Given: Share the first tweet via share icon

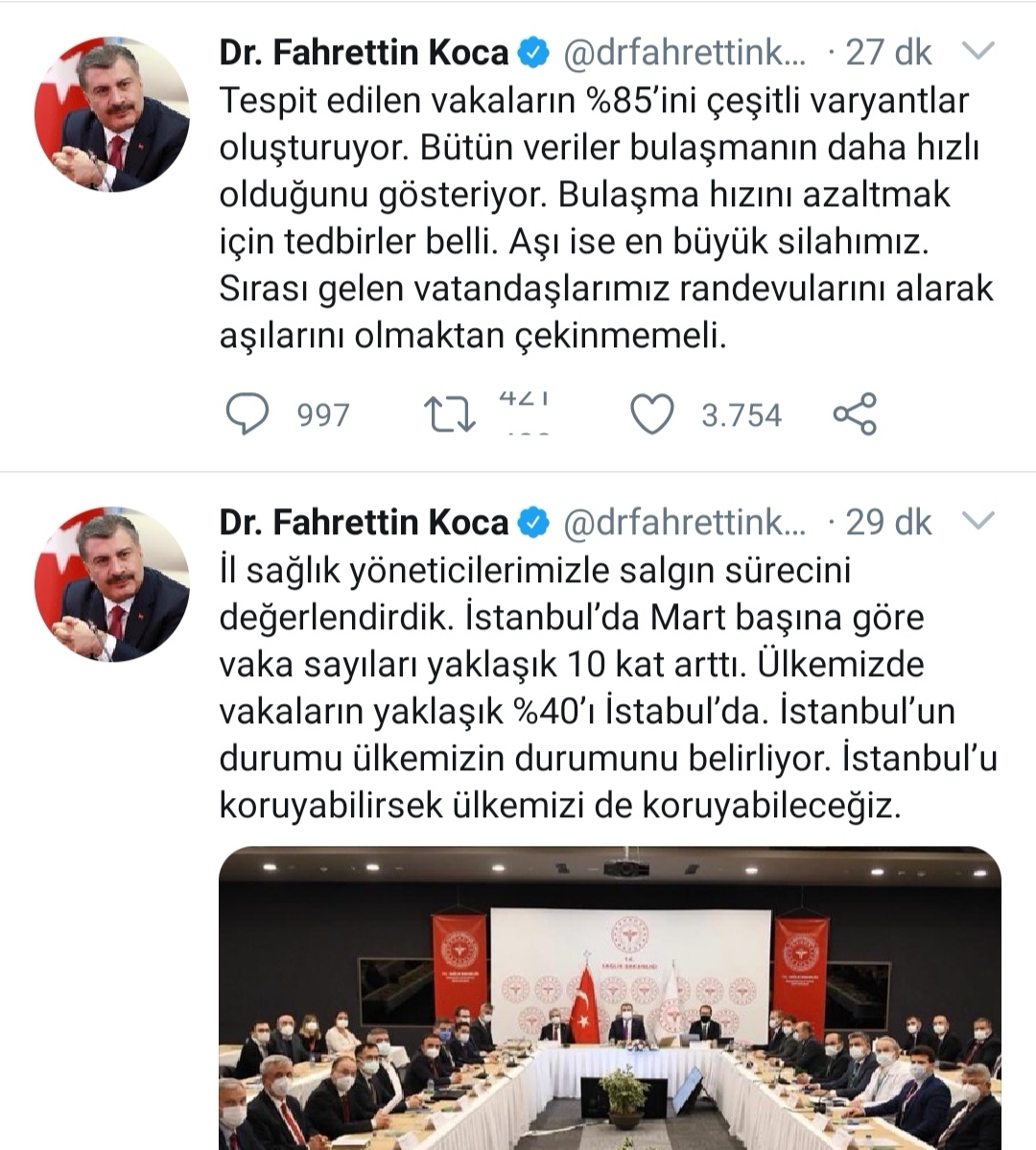Looking at the screenshot, I should [855, 414].
